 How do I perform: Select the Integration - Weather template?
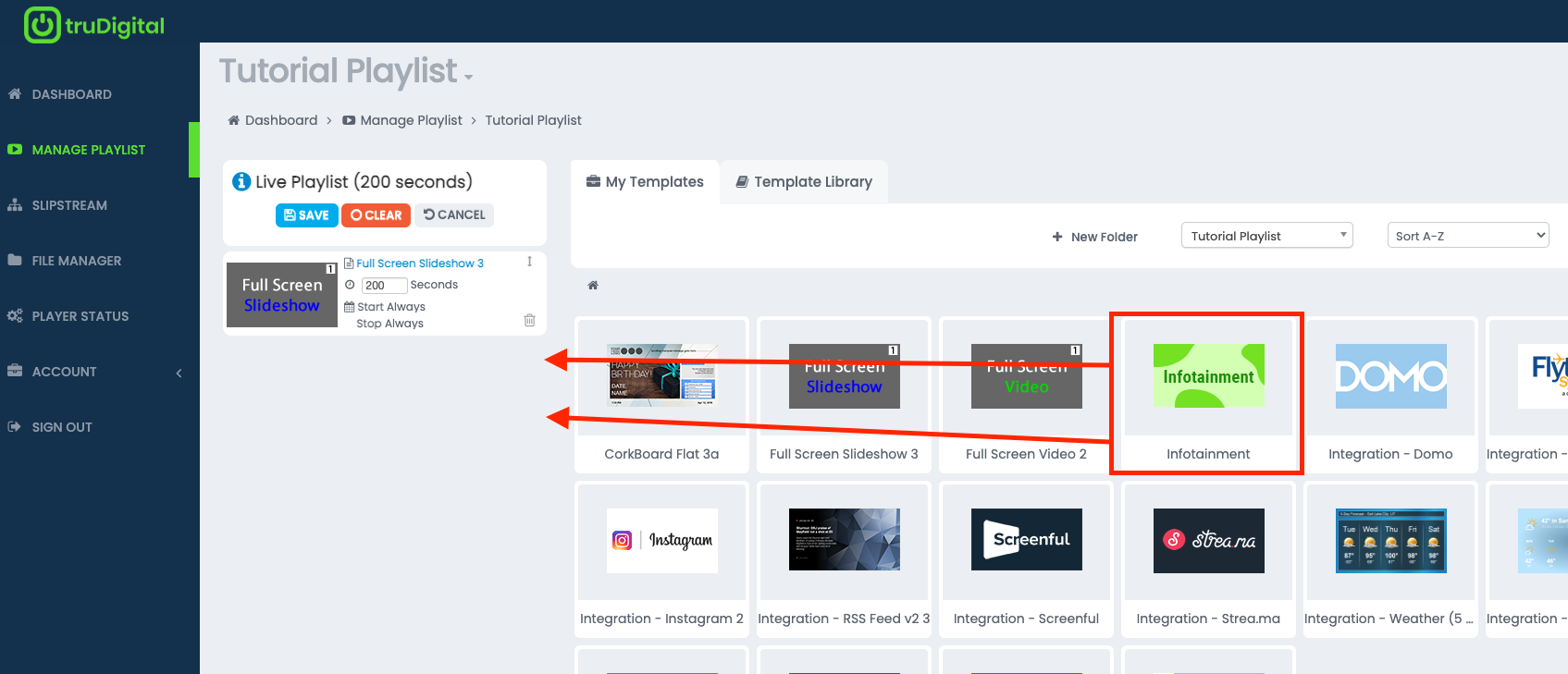(x=1390, y=560)
